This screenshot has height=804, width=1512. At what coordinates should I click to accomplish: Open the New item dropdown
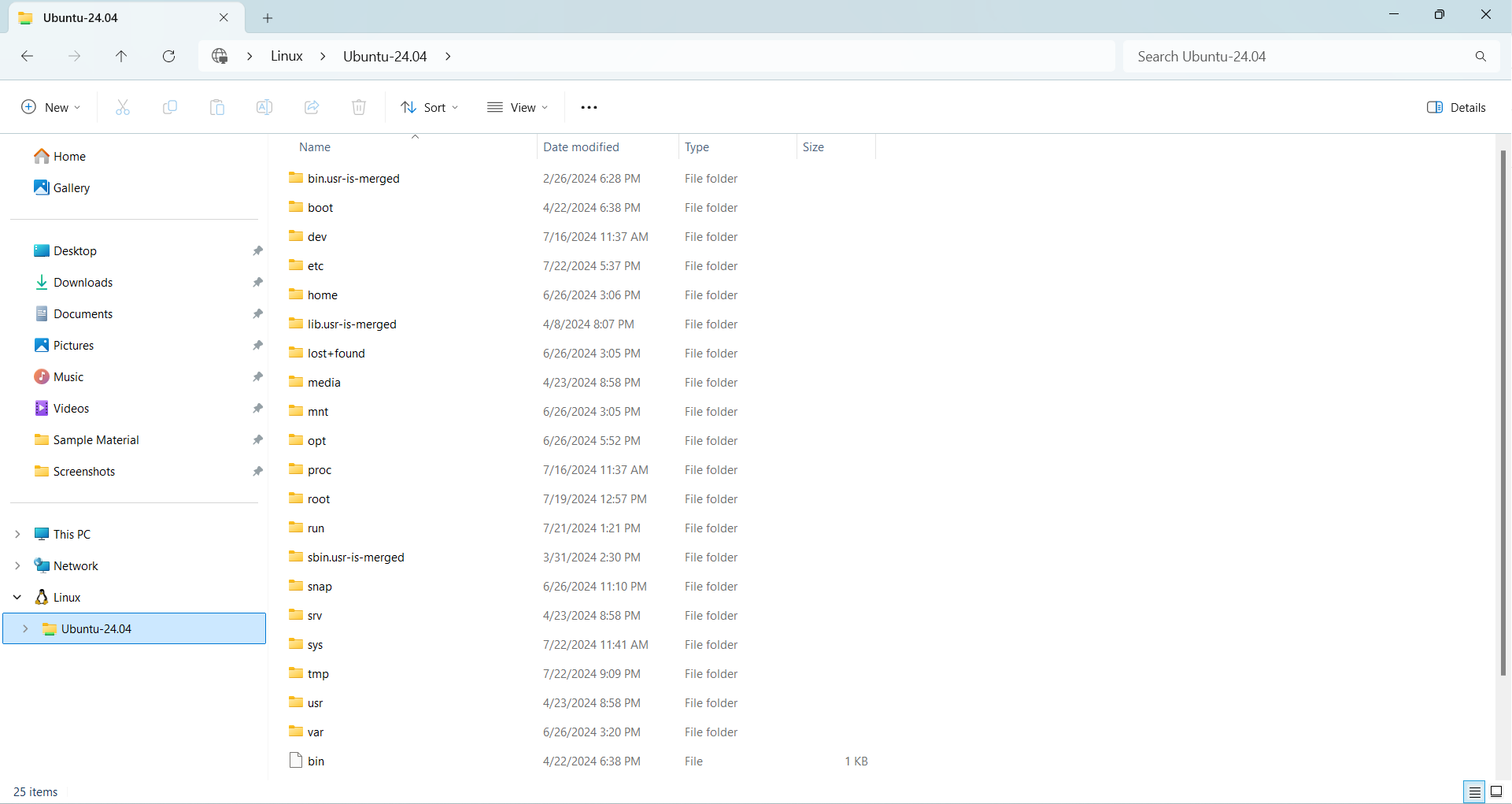(50, 107)
